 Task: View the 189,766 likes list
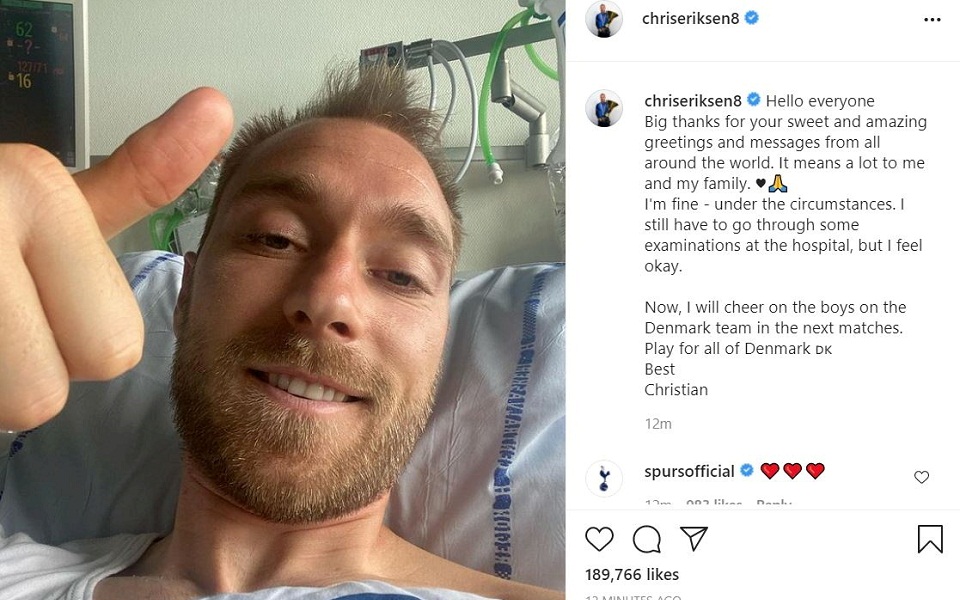632,574
